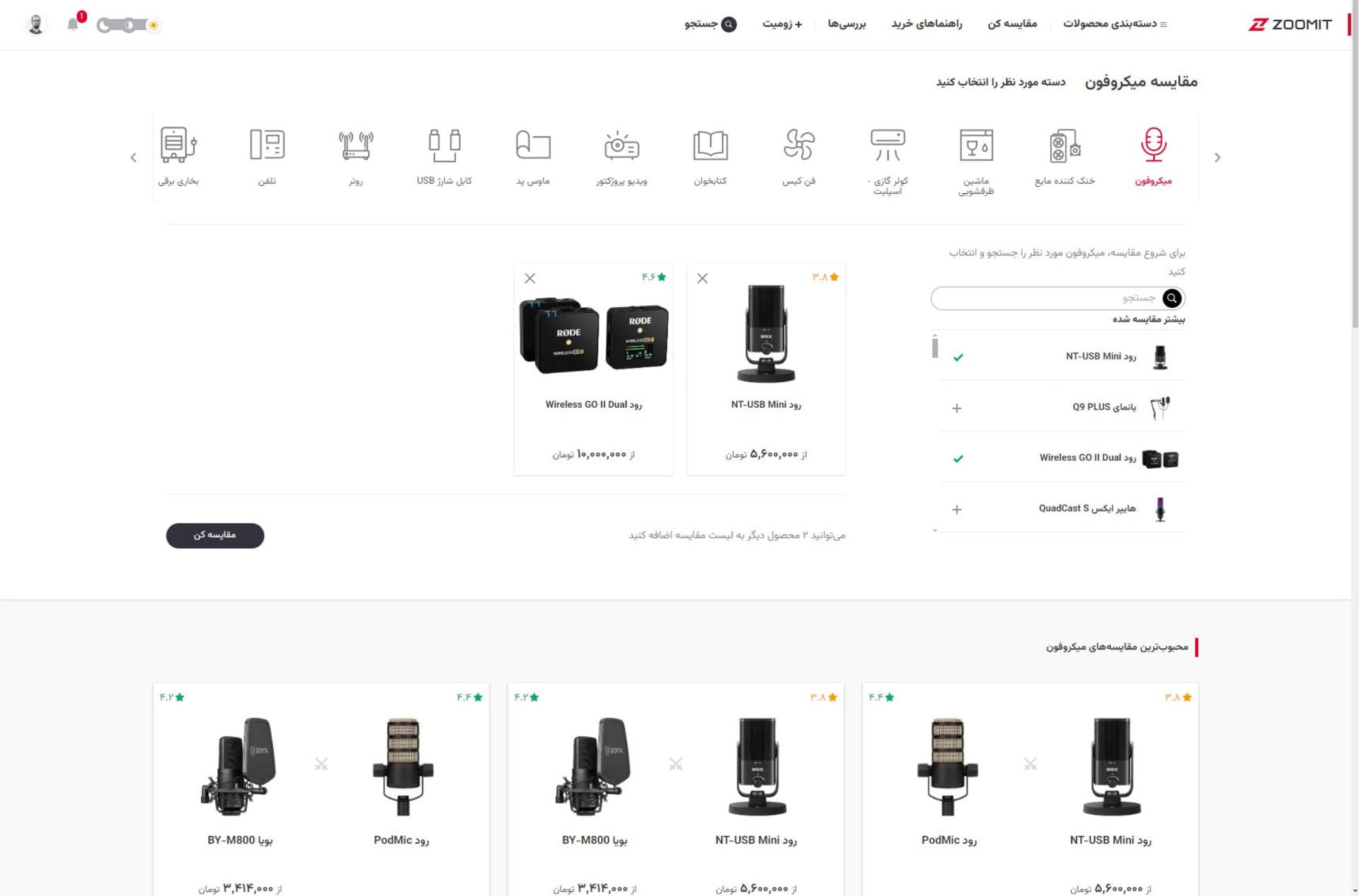This screenshot has width=1359, height=896.
Task: Open رود PodMic in left popular comparison
Action: coord(401,839)
